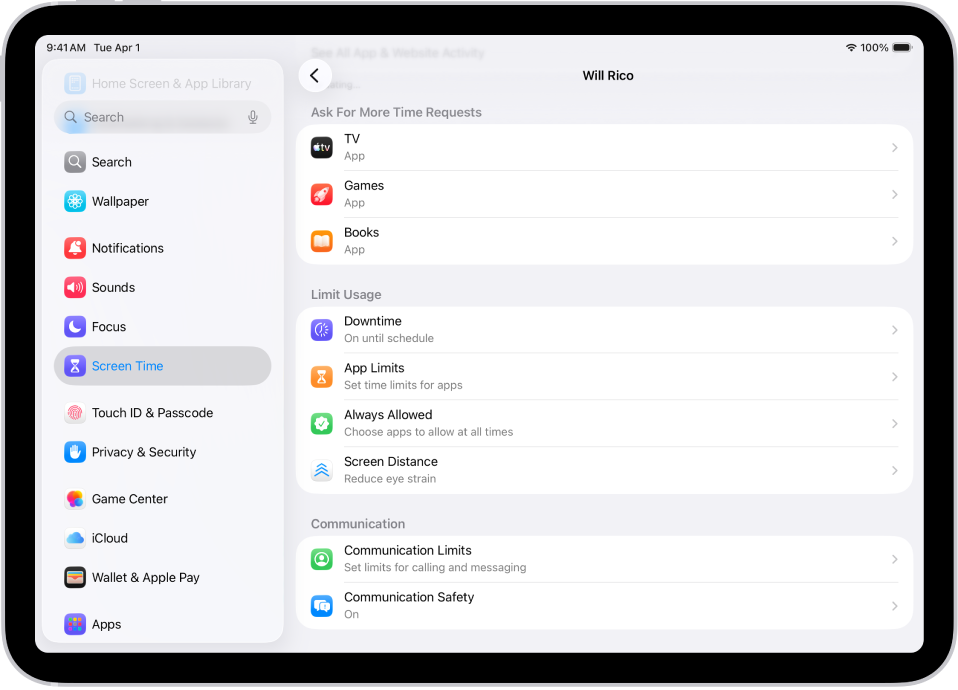Click the Search magnifier icon in sidebar list
This screenshot has height=690, width=958.
tap(75, 162)
